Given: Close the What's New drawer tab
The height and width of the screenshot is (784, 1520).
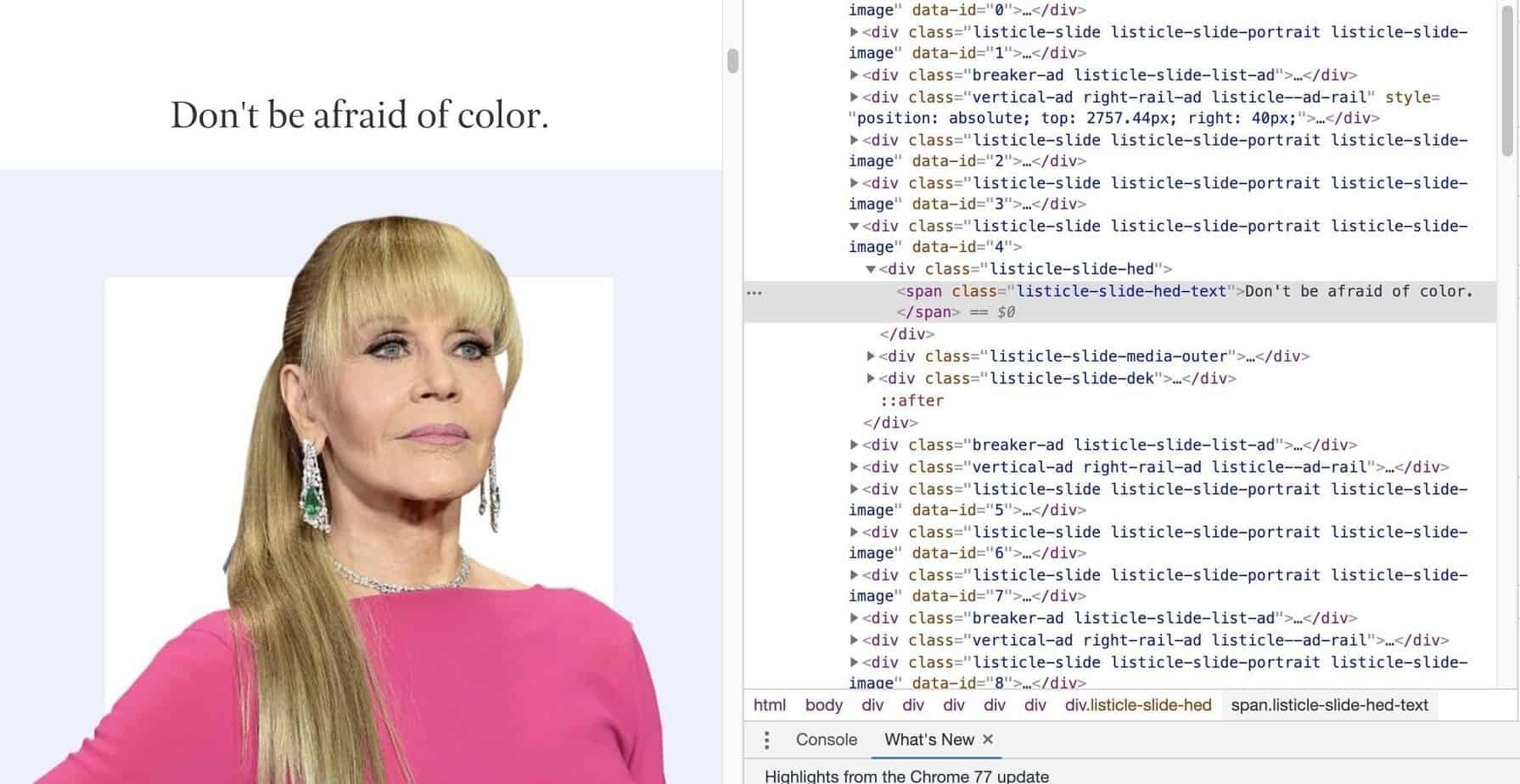Looking at the screenshot, I should pyautogui.click(x=988, y=739).
